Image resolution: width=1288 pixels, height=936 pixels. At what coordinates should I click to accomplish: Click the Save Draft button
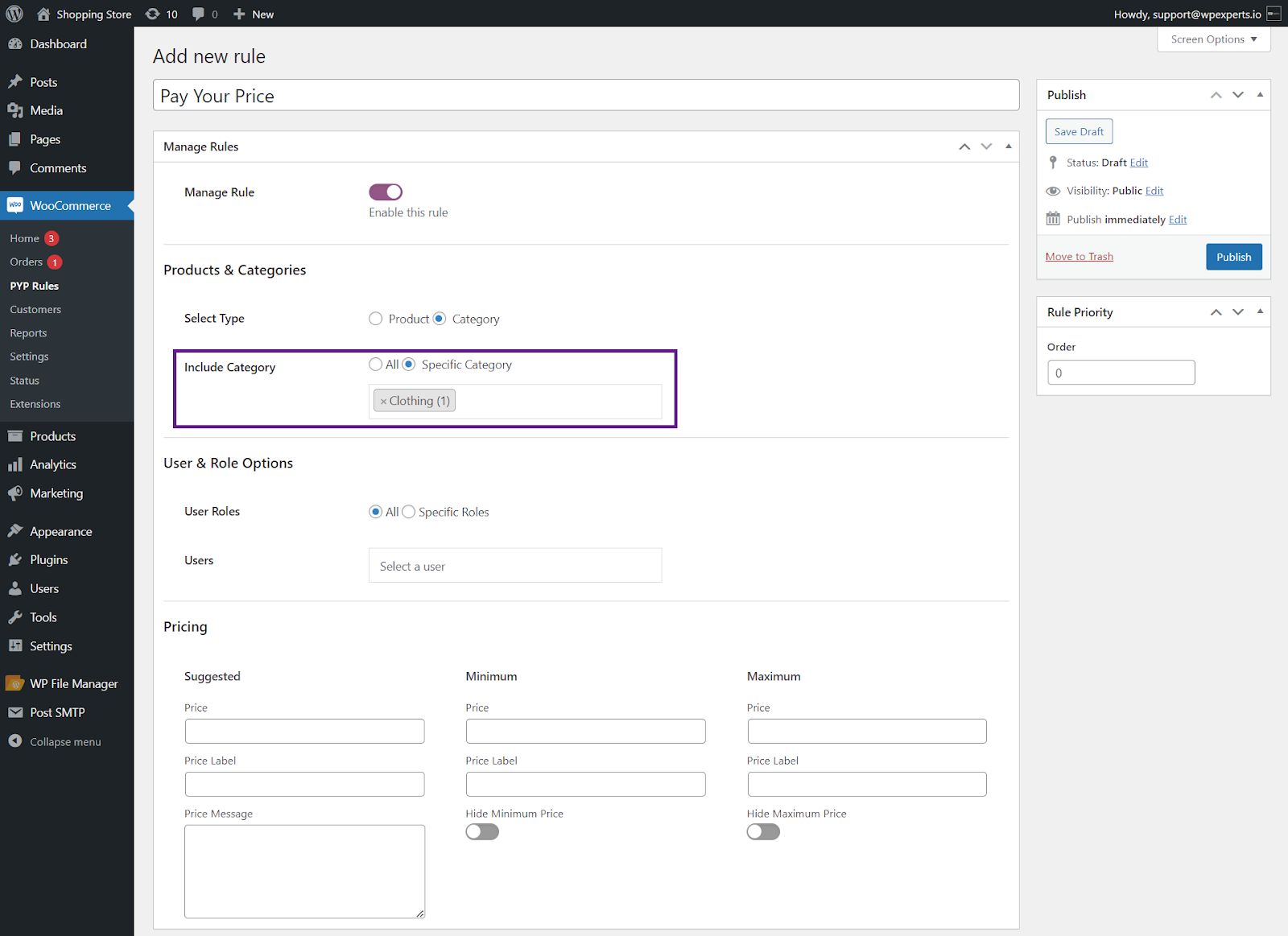1079,131
